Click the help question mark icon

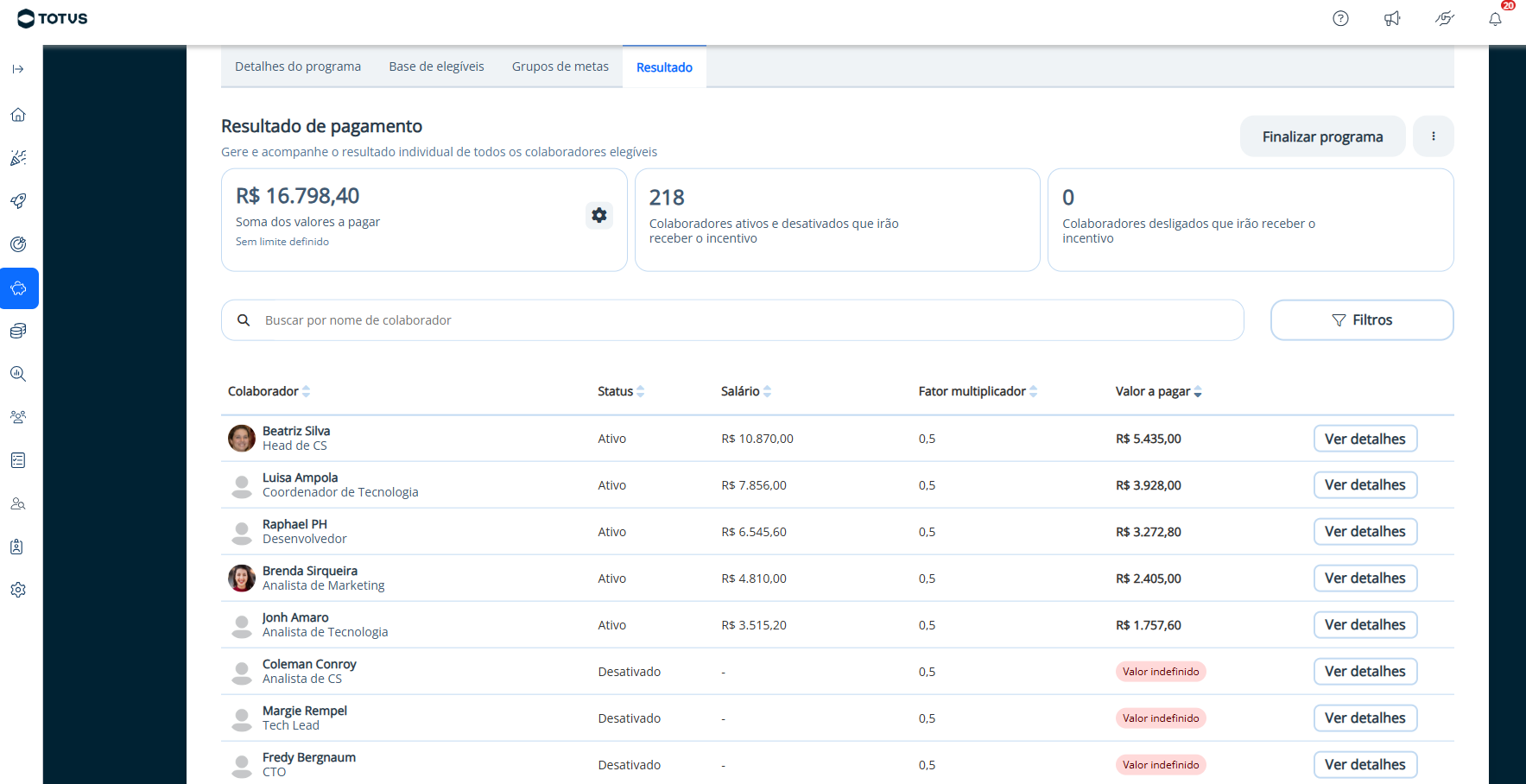coord(1340,19)
